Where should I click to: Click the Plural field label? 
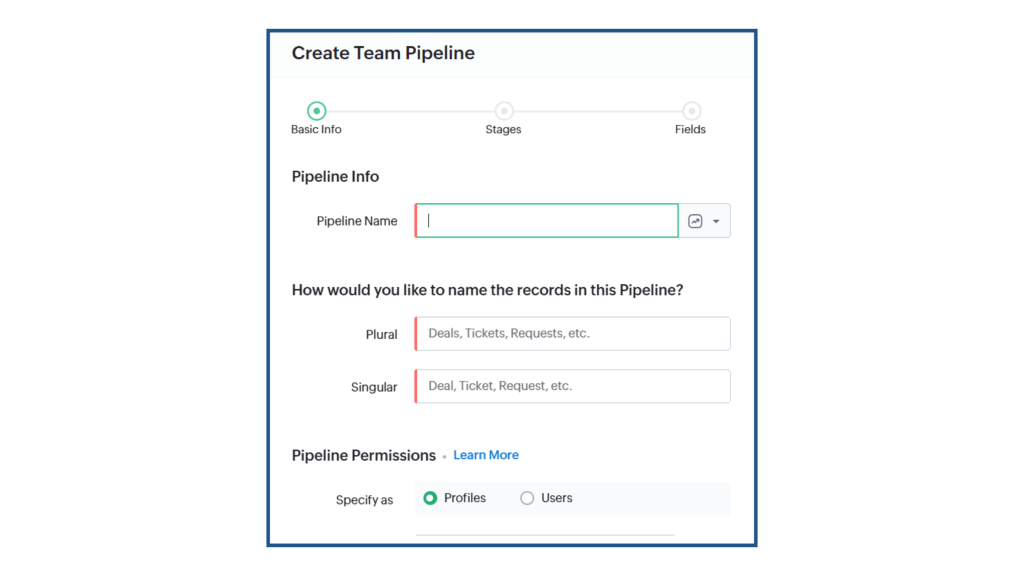tap(381, 334)
